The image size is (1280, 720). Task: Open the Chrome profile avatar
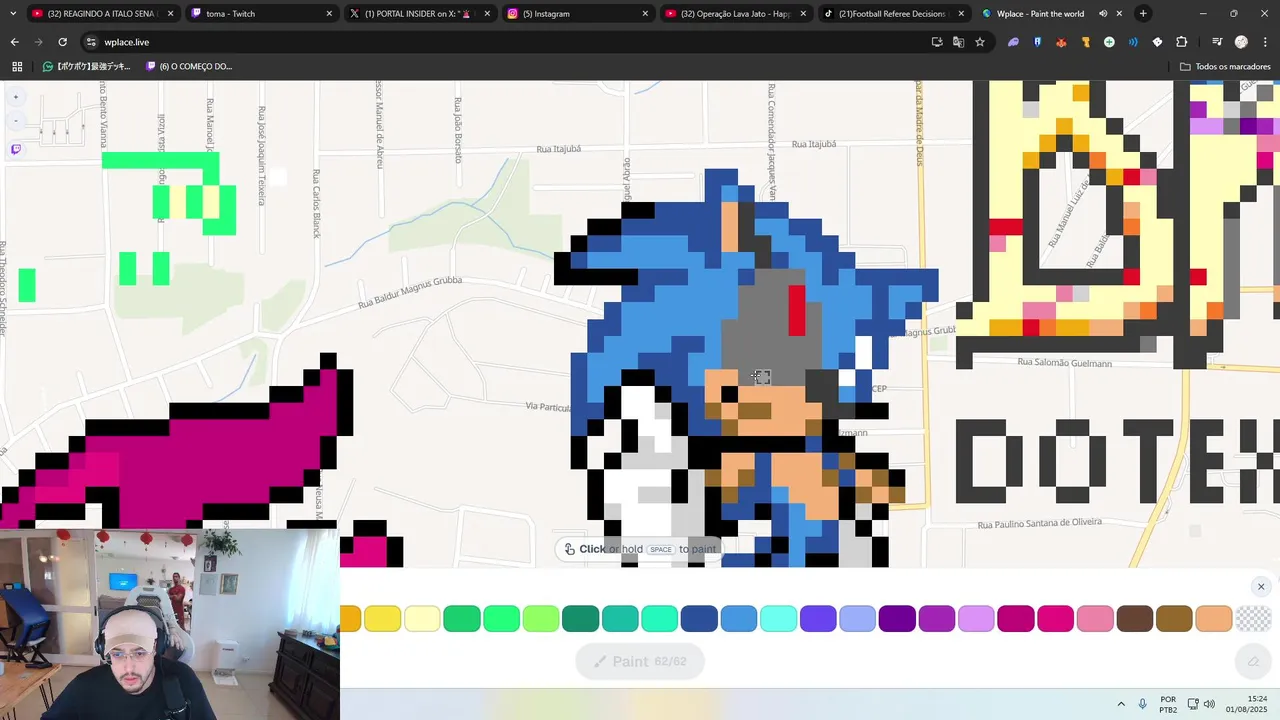(x=1241, y=42)
